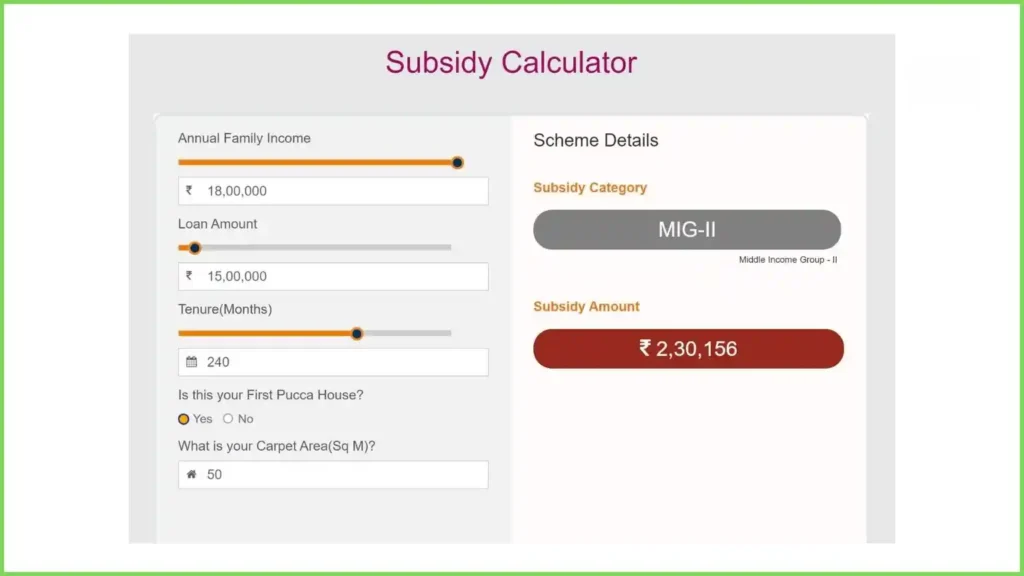The width and height of the screenshot is (1024, 576).
Task: Click the Middle Income Group - II caption
Action: tap(788, 260)
